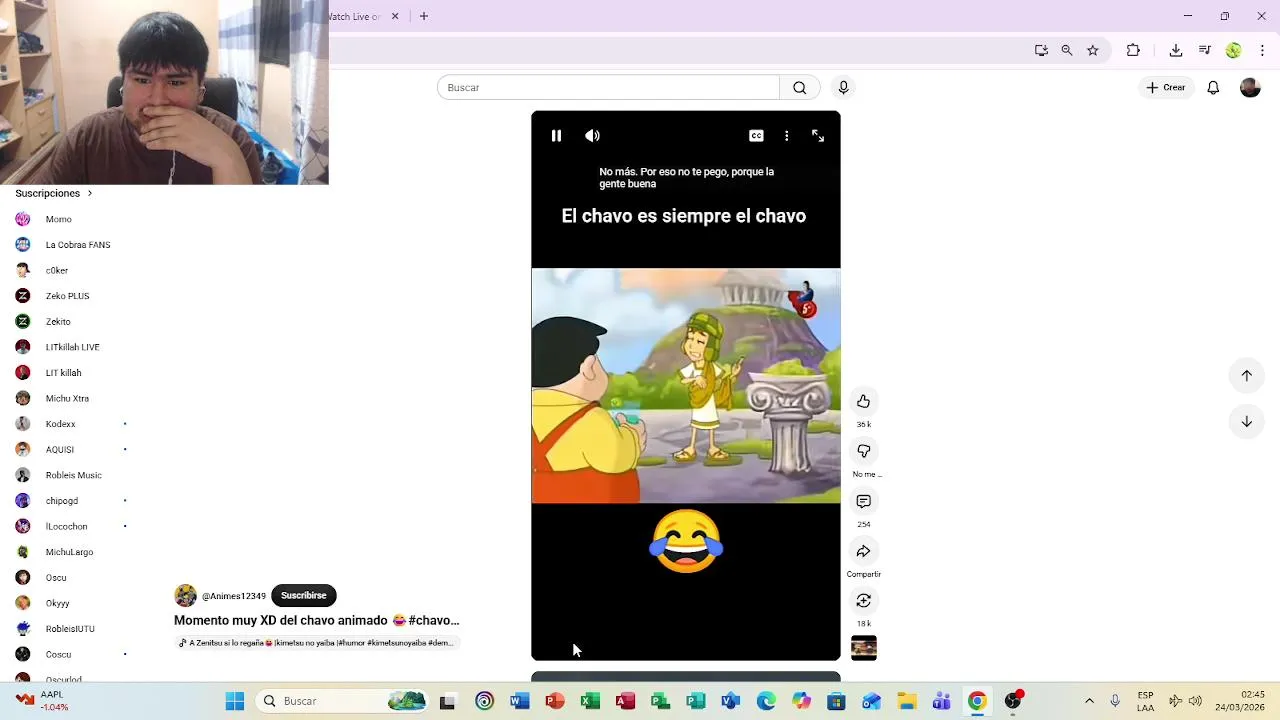Open the YouTube account avatar menu
Viewport: 1280px width, 720px height.
click(x=1250, y=88)
